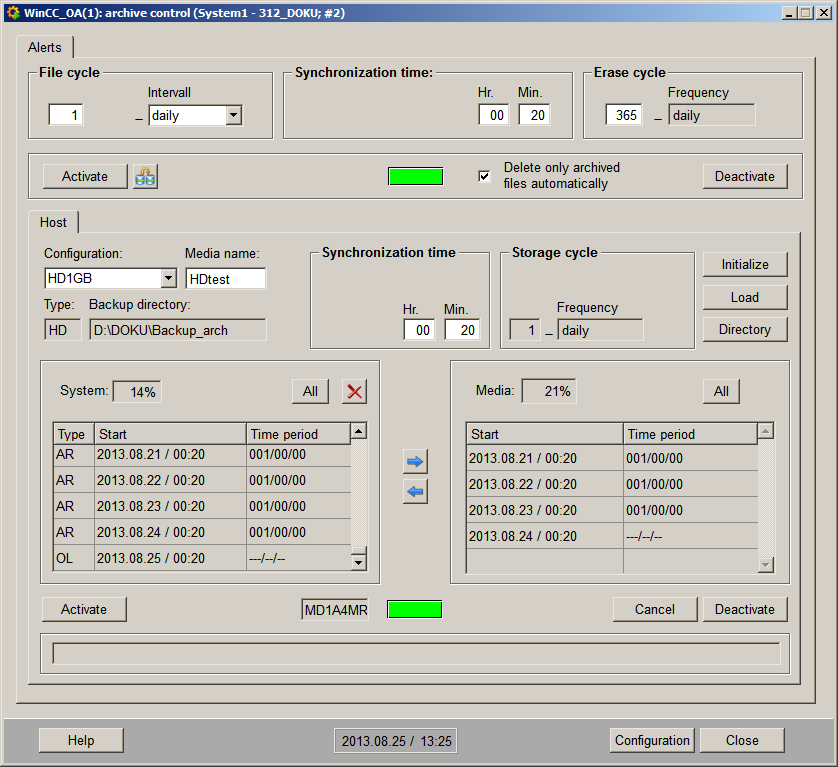
Task: Click the WinCC OA title bar icon
Action: pos(12,11)
